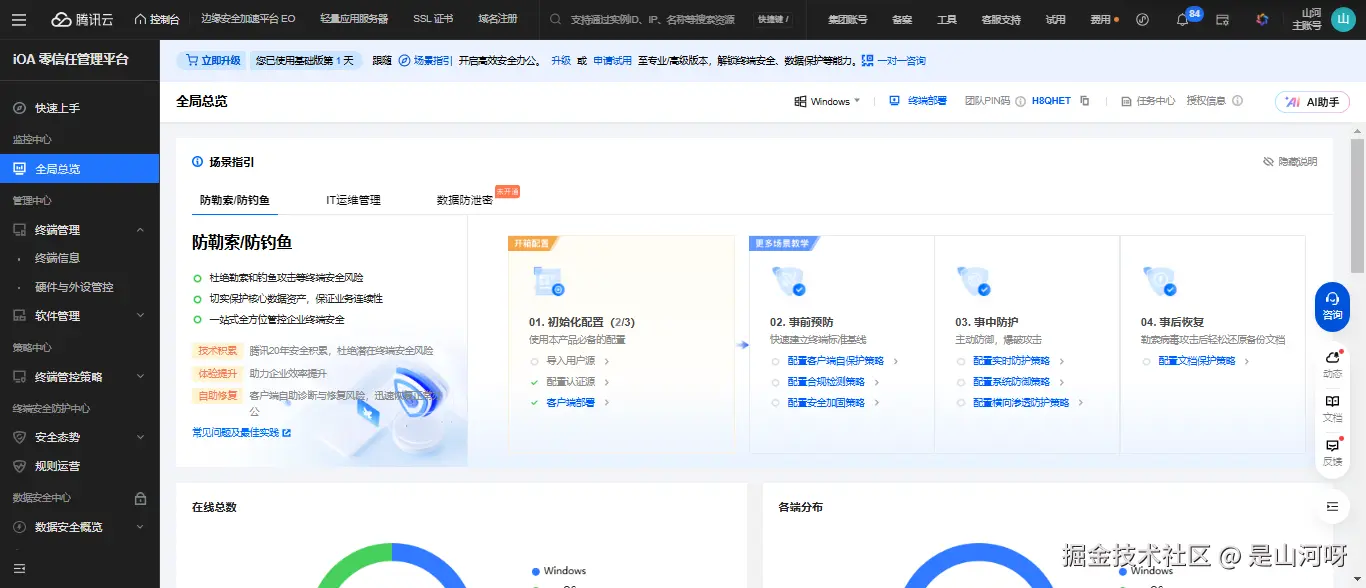Open the Windows platform dropdown

click(x=827, y=101)
